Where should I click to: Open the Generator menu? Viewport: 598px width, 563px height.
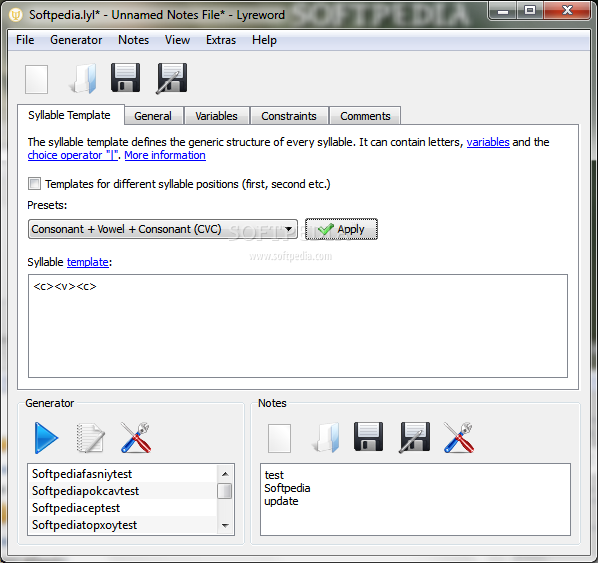coord(76,40)
